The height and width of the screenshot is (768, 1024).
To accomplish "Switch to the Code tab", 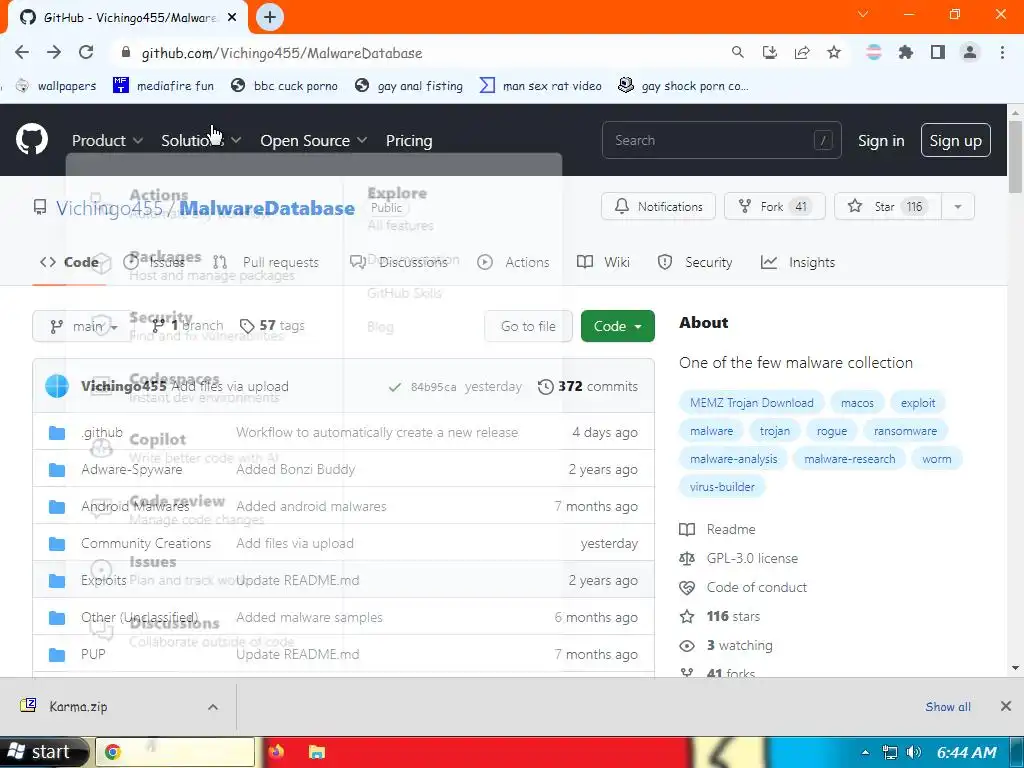I will tap(69, 262).
